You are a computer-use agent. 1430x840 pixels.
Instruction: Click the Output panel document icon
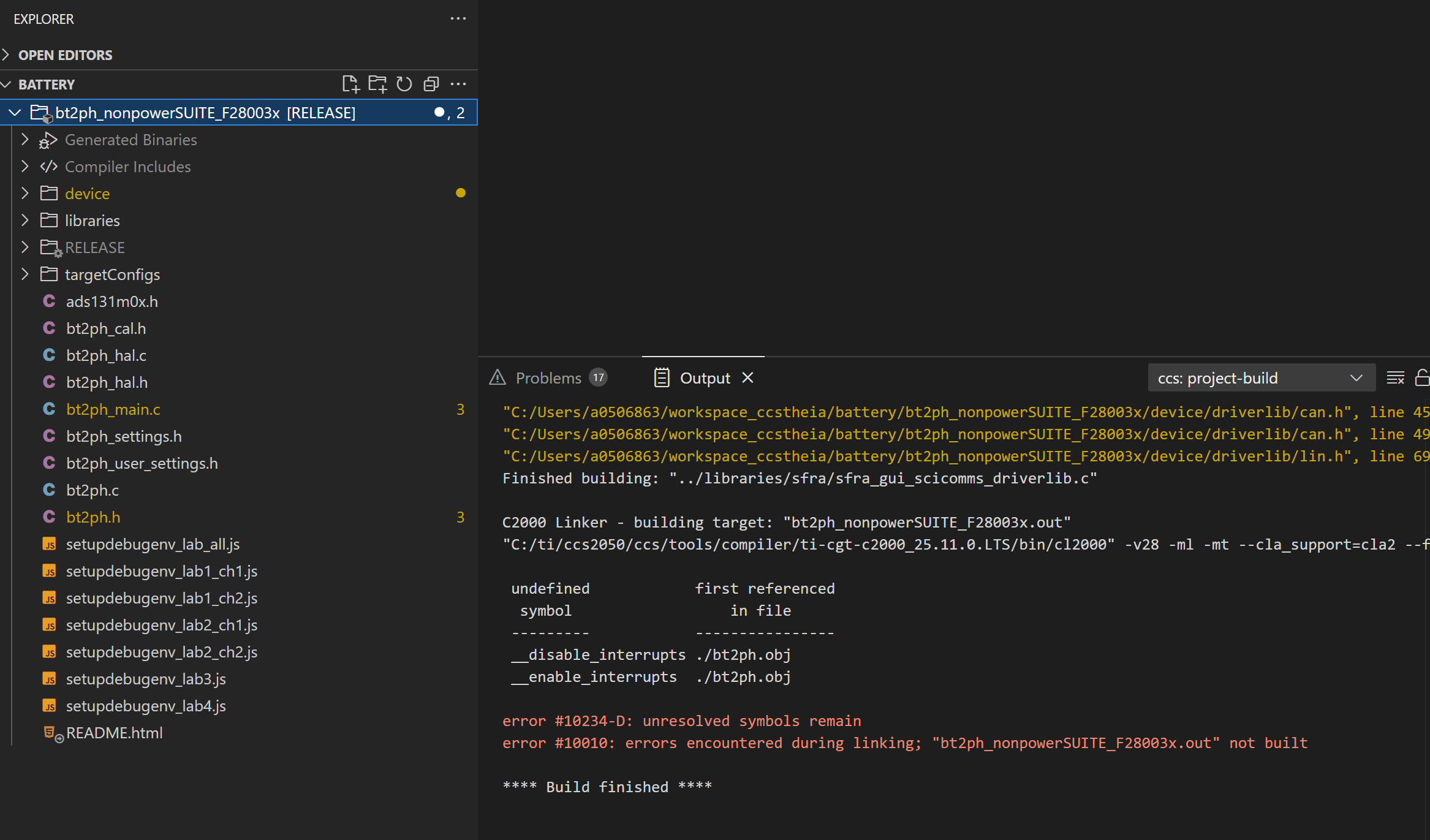tap(662, 377)
